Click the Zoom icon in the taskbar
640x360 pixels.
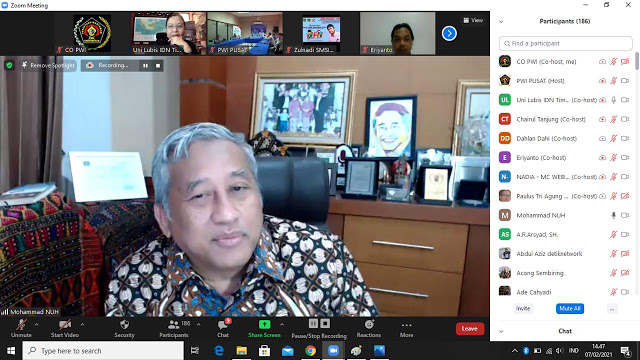[333, 351]
